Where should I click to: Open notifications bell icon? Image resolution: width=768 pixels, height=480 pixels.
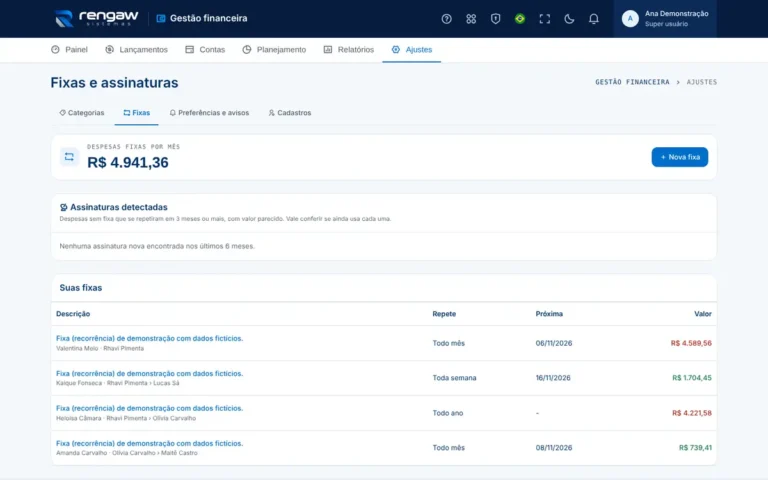point(593,19)
